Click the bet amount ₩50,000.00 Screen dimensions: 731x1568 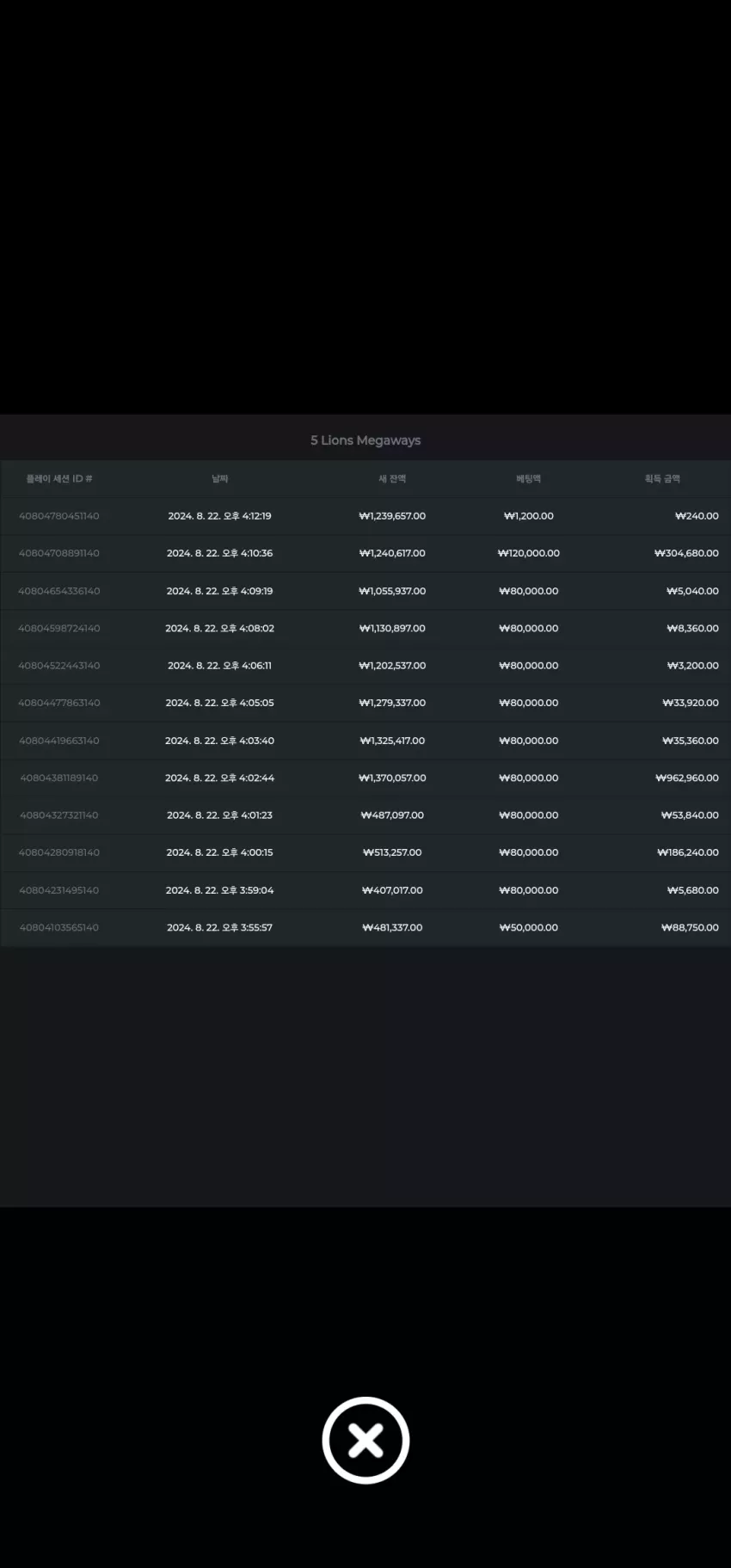pyautogui.click(x=529, y=927)
